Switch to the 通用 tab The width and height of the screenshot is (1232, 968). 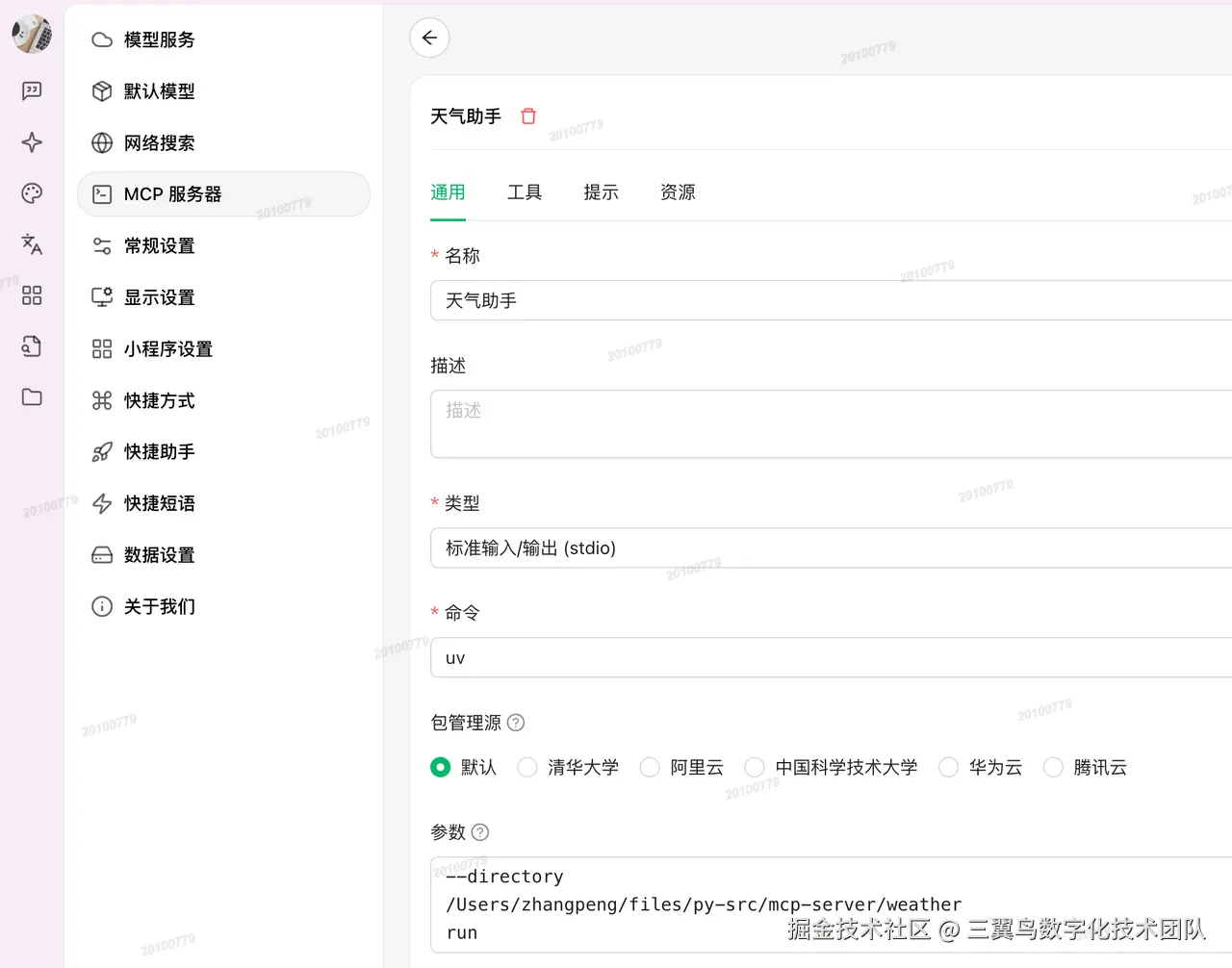point(448,192)
